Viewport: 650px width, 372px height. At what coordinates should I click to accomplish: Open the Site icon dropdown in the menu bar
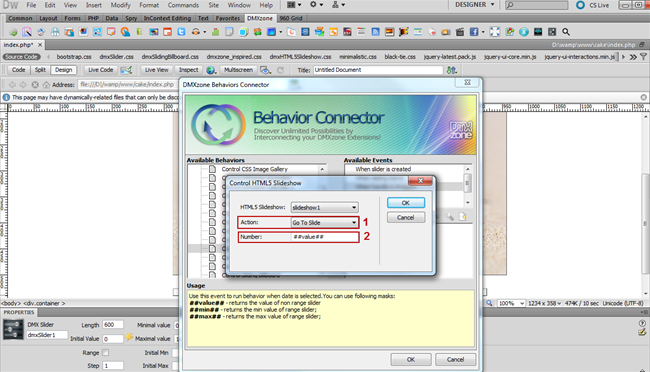[x=338, y=5]
